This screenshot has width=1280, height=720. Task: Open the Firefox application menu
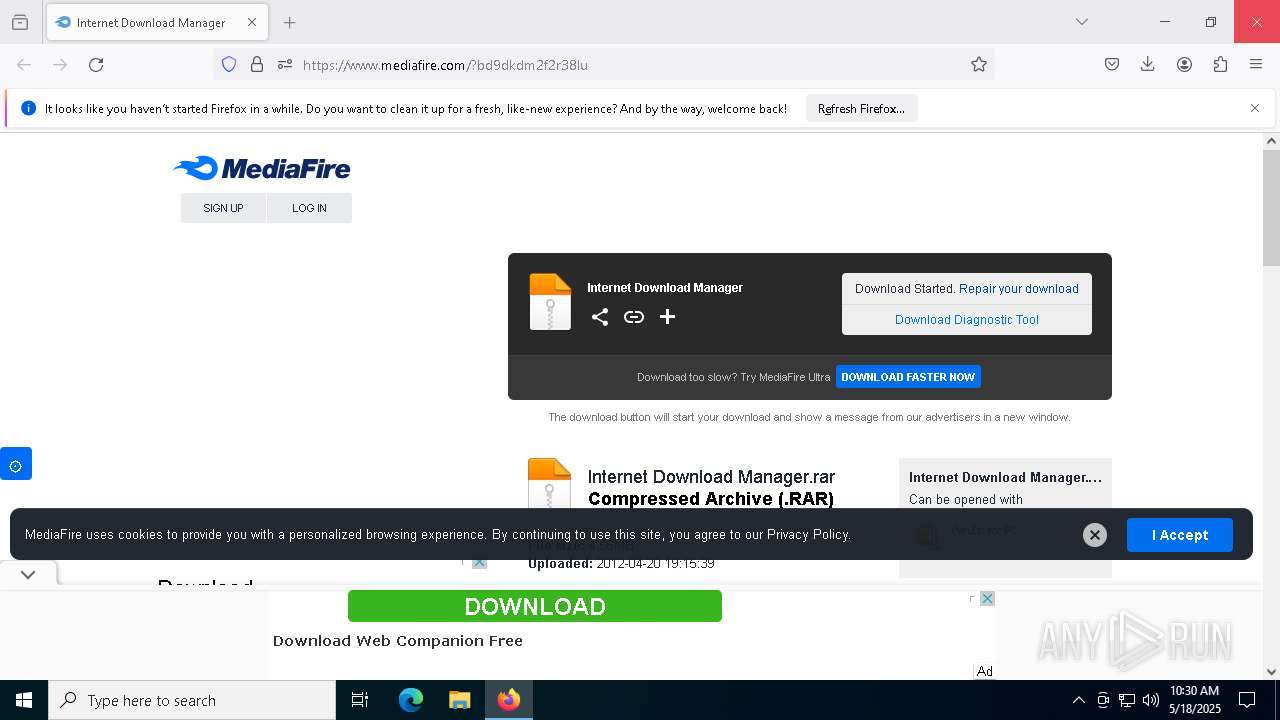point(1256,64)
